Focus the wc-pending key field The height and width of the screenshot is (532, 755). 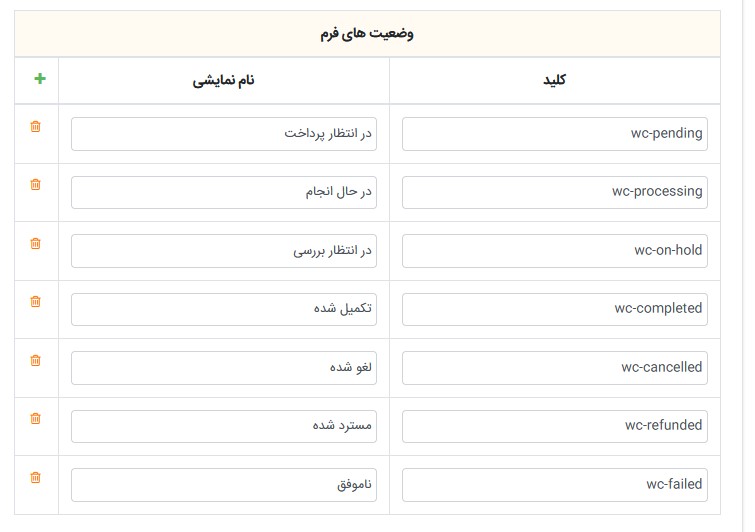coord(554,134)
